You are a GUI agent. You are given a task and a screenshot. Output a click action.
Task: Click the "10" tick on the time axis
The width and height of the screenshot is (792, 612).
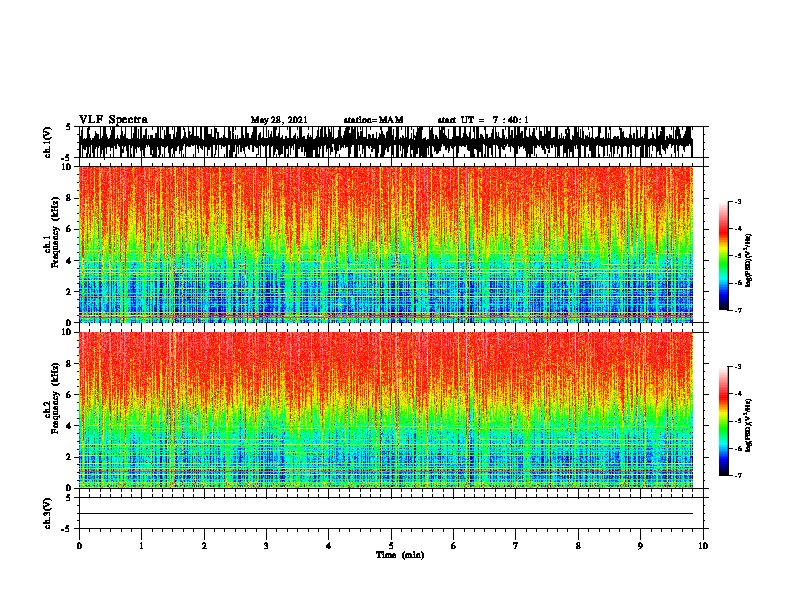pyautogui.click(x=703, y=546)
